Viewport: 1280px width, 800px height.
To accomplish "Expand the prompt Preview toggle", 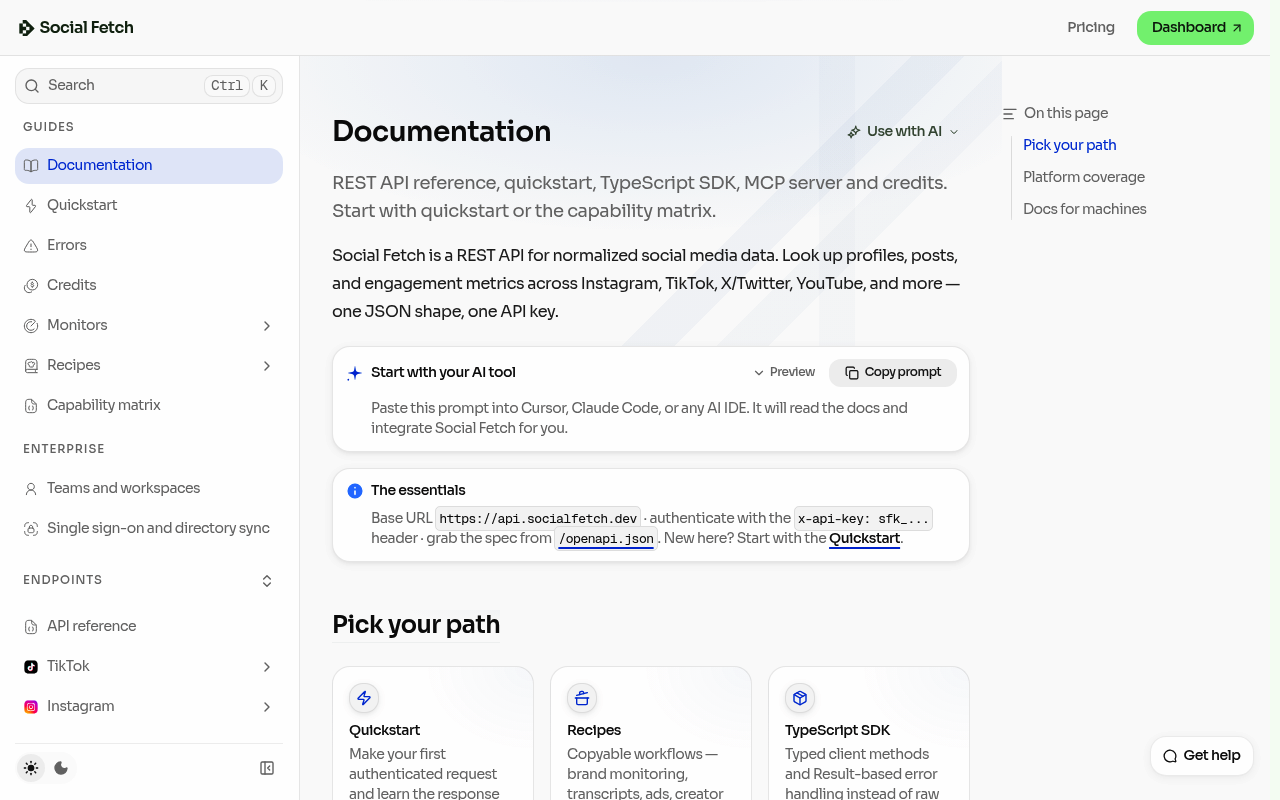I will click(x=785, y=372).
